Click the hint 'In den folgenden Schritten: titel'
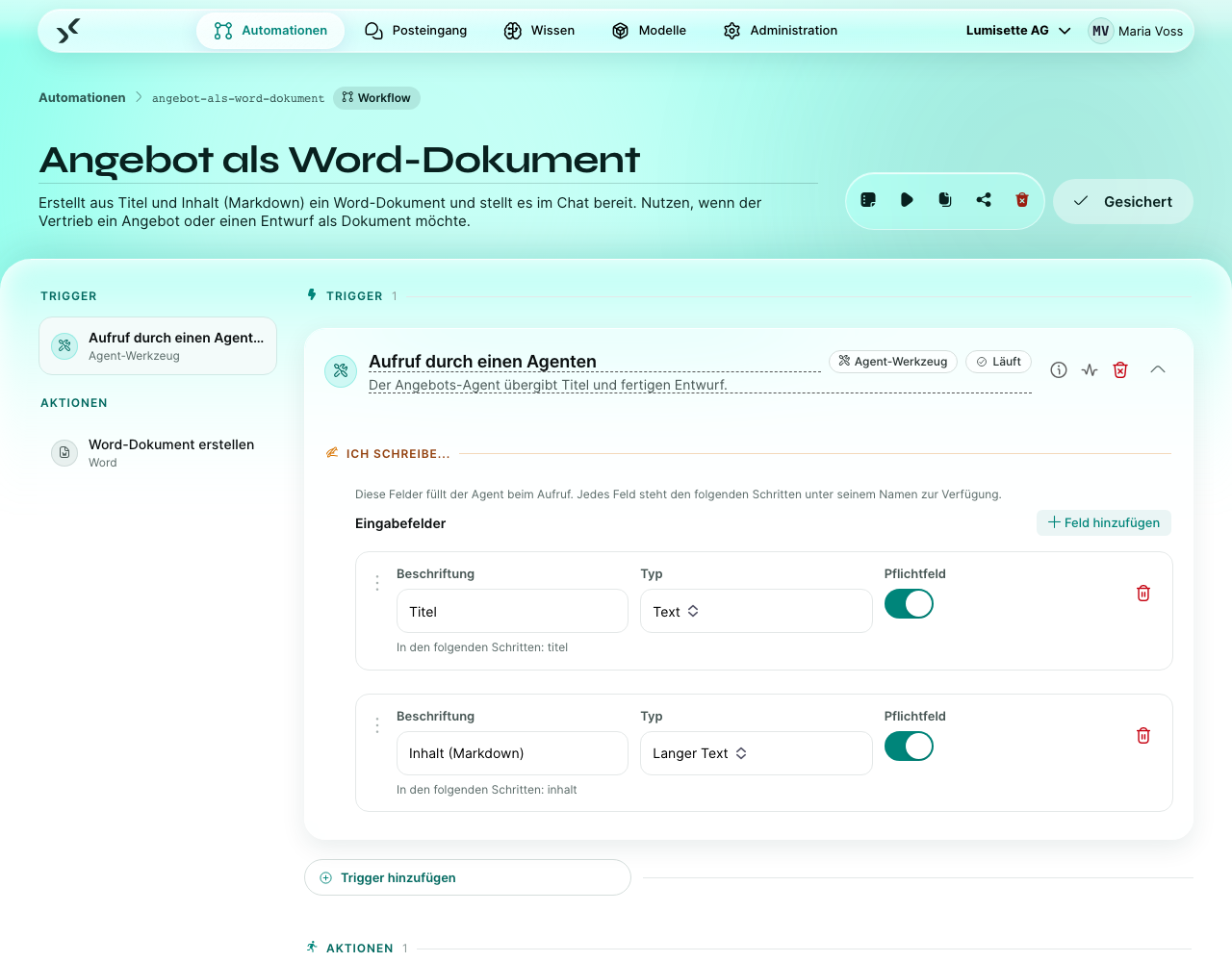 [x=482, y=647]
